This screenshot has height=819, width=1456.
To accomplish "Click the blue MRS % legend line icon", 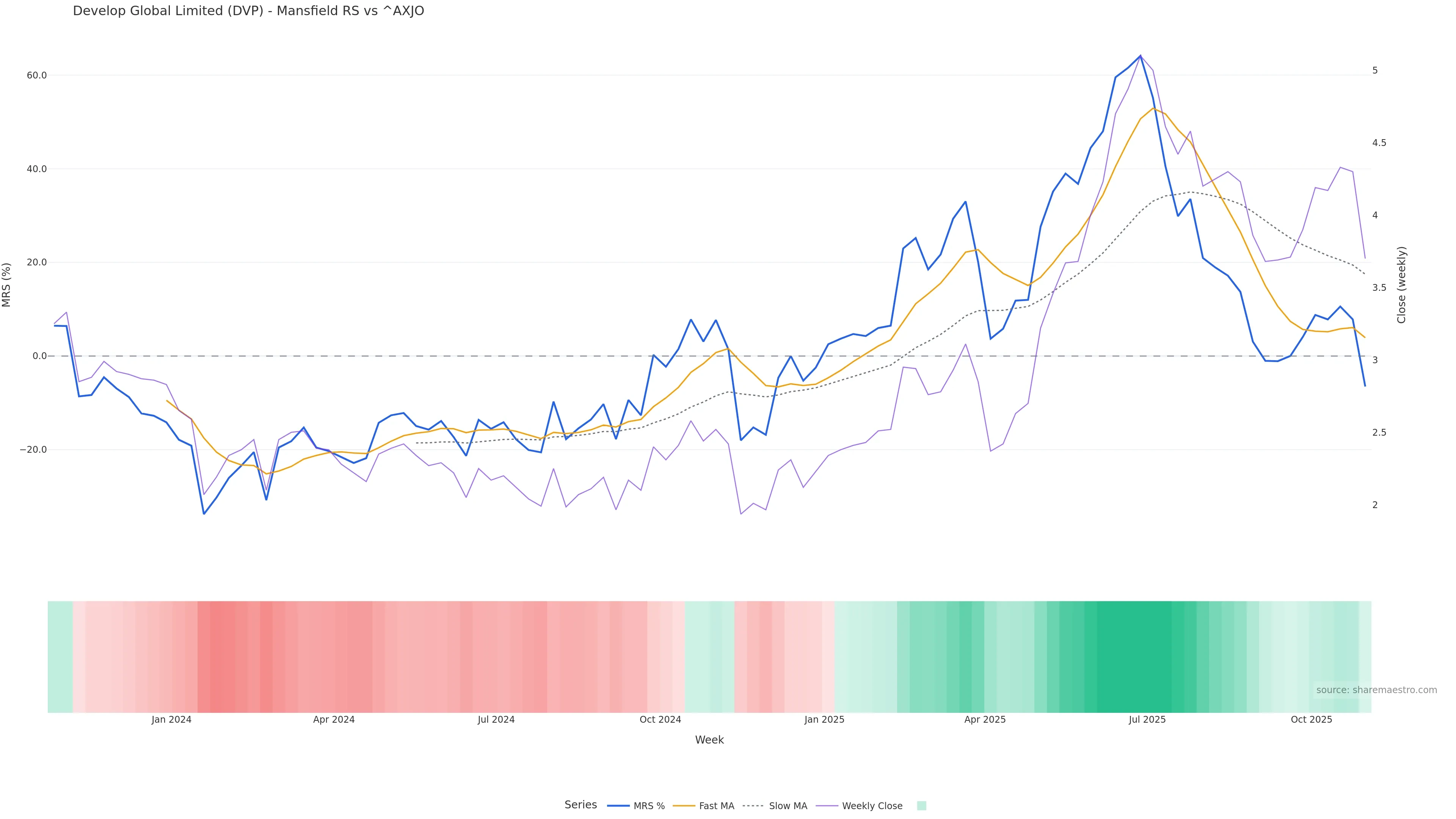I will [618, 806].
